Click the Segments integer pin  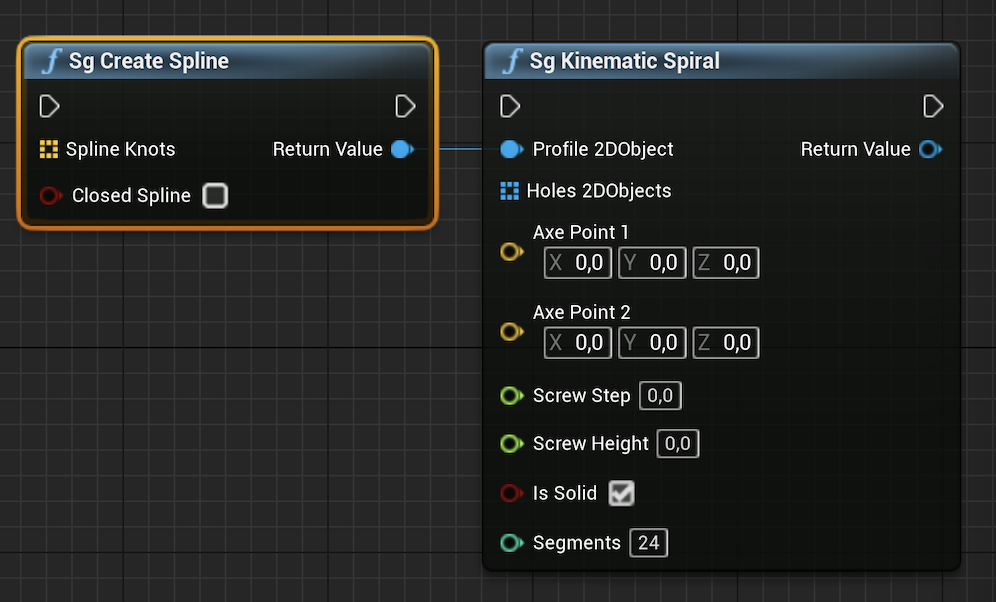pyautogui.click(x=512, y=543)
